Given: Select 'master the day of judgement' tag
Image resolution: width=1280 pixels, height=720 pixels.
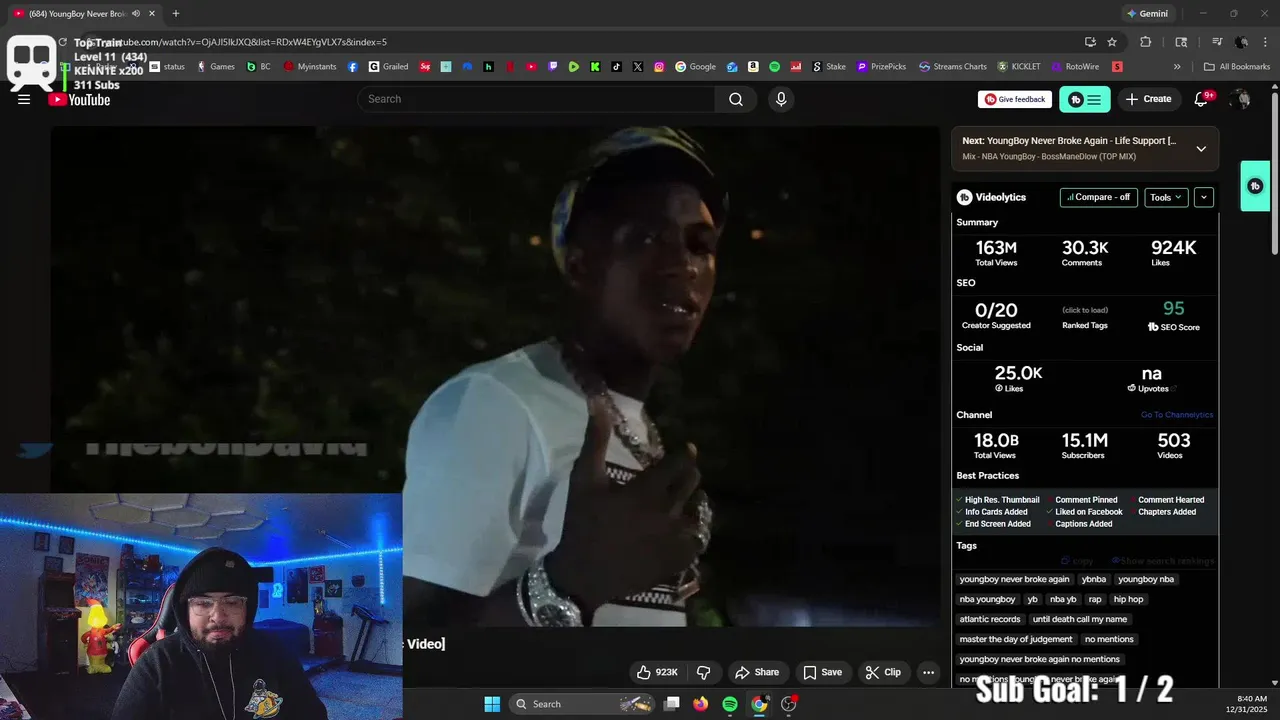Looking at the screenshot, I should click(1016, 639).
